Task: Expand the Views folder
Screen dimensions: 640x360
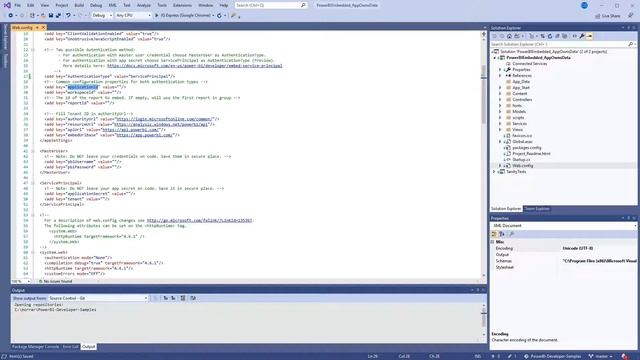Action: [x=500, y=129]
